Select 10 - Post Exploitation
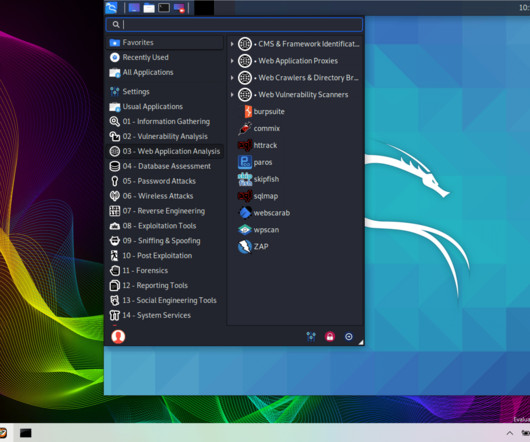This screenshot has width=530, height=442. (165, 255)
